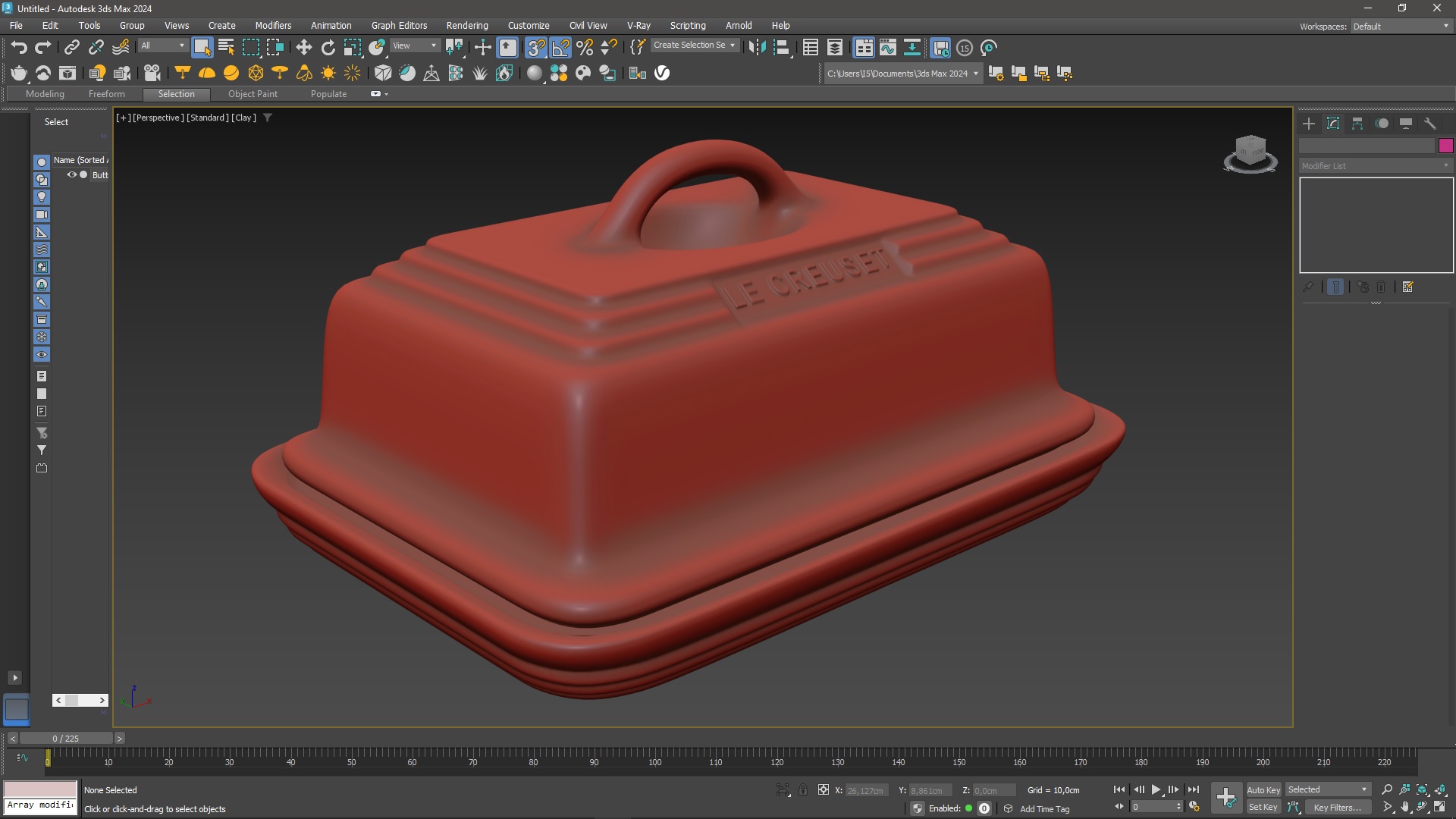The image size is (1456, 819).
Task: Click the Set Key button
Action: pyautogui.click(x=1263, y=808)
